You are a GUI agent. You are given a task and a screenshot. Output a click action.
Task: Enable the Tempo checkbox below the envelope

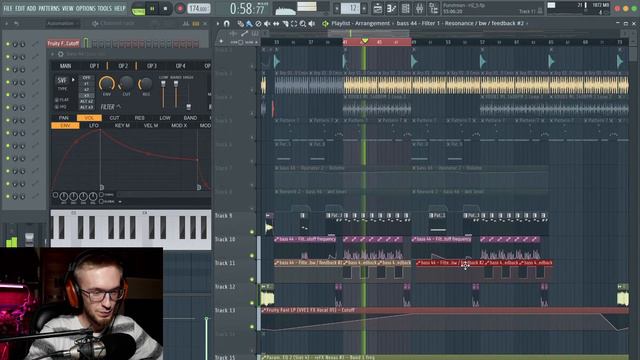[x=101, y=195]
